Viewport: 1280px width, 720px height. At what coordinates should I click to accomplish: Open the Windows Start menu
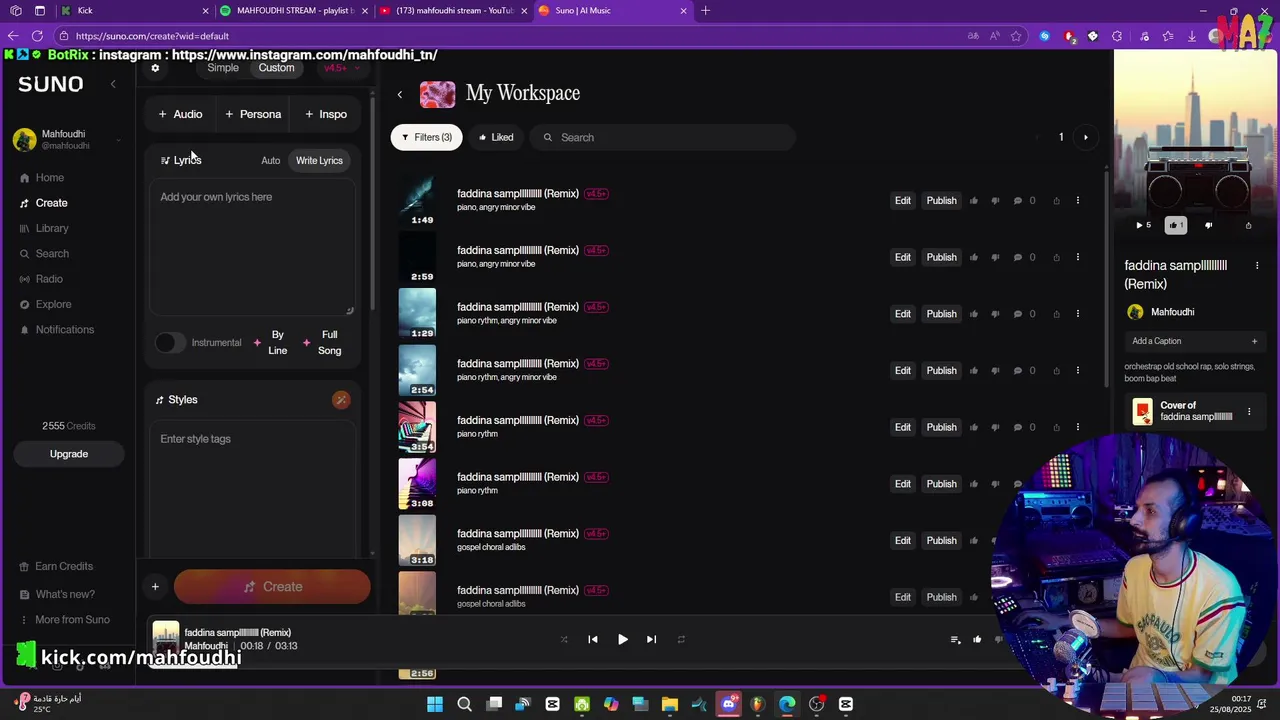pyautogui.click(x=435, y=705)
